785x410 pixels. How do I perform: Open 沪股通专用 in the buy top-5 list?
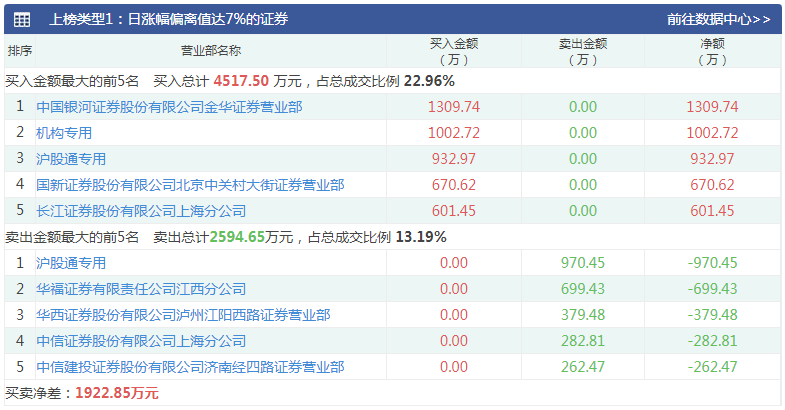[x=71, y=158]
